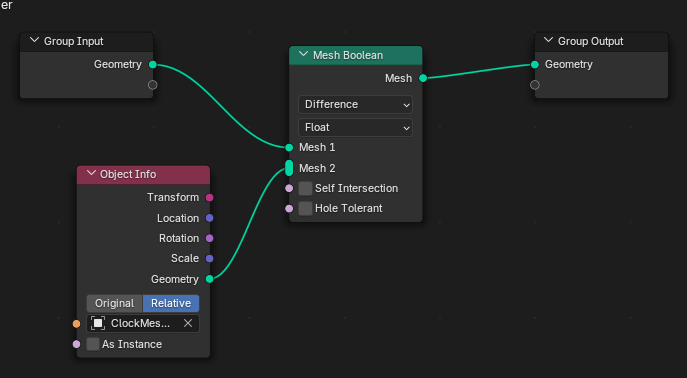Collapse the Object Info node
This screenshot has width=687, height=378.
tap(91, 173)
